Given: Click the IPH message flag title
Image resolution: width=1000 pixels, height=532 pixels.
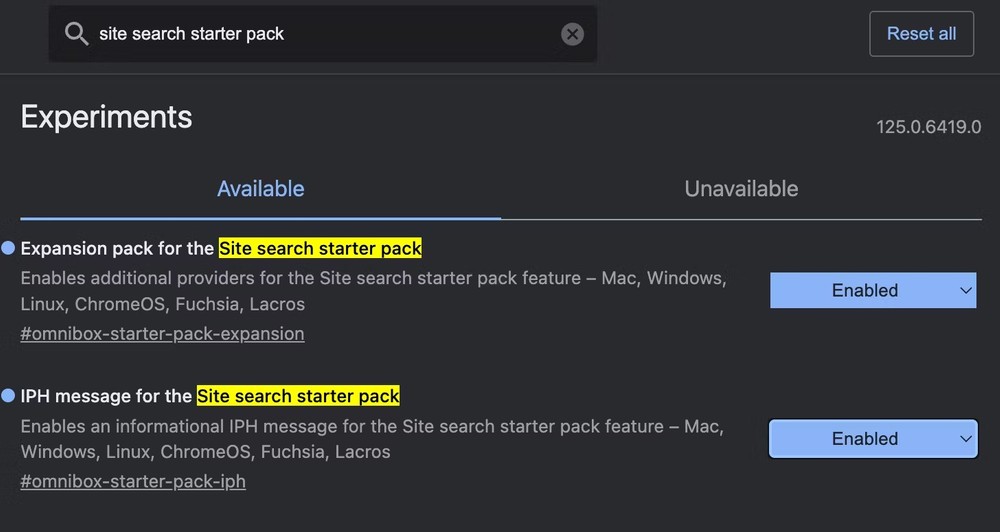Looking at the screenshot, I should [x=210, y=396].
